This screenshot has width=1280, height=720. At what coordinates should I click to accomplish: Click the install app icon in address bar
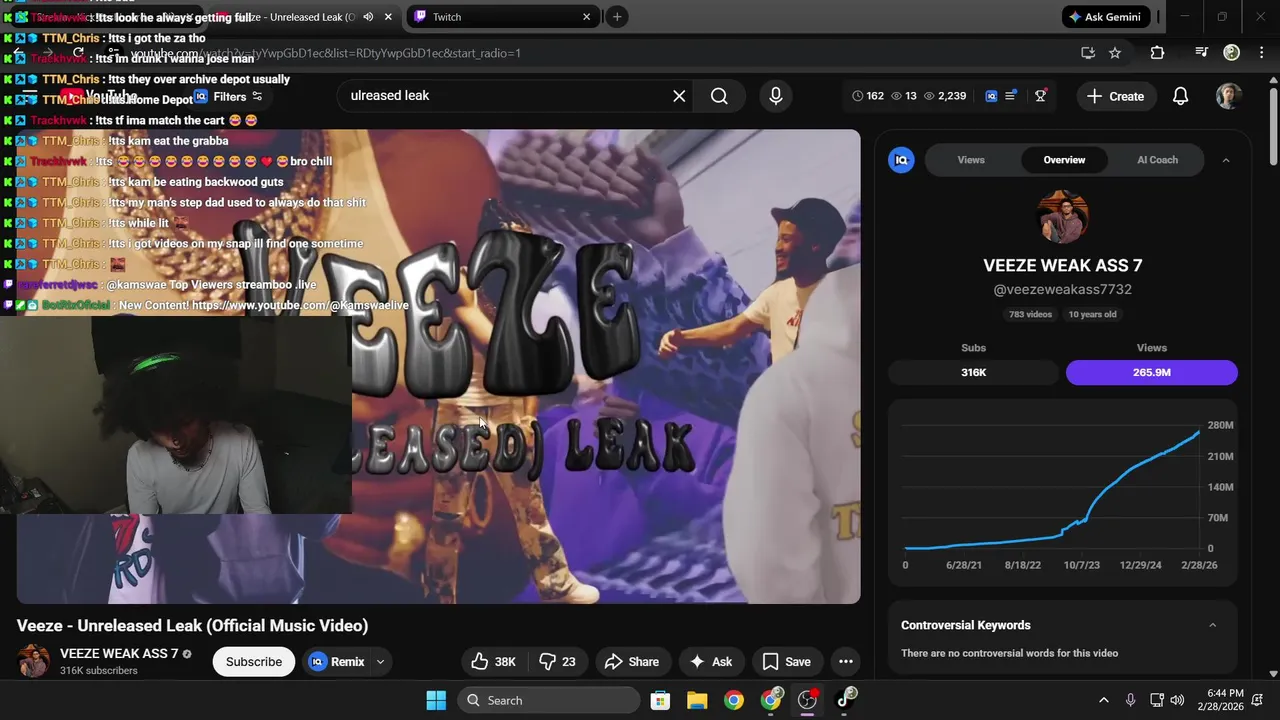tap(1088, 53)
